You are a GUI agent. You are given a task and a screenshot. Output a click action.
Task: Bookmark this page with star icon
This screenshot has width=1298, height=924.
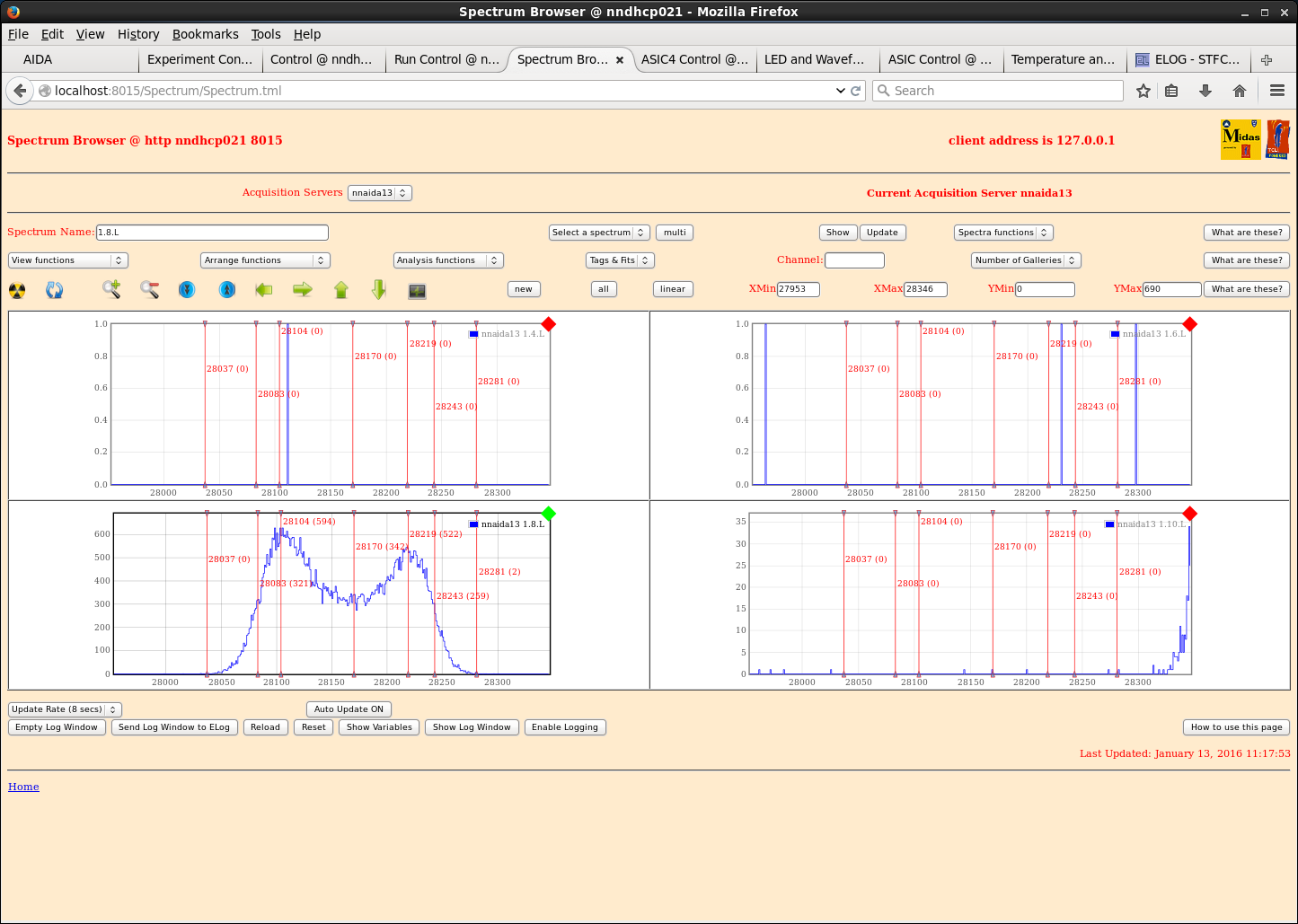(x=1143, y=91)
